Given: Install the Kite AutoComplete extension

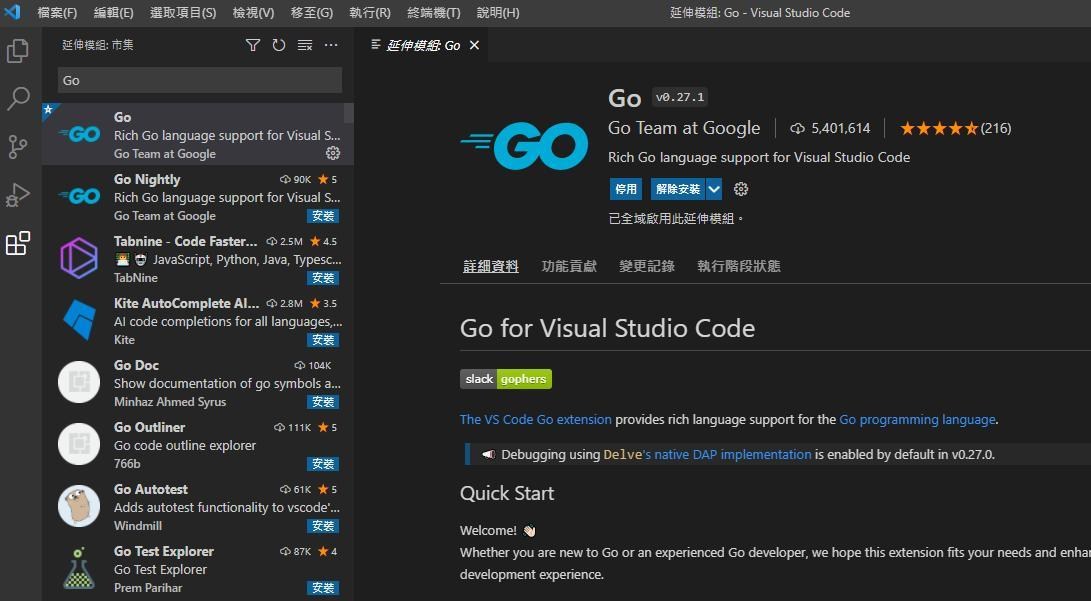Looking at the screenshot, I should 323,339.
